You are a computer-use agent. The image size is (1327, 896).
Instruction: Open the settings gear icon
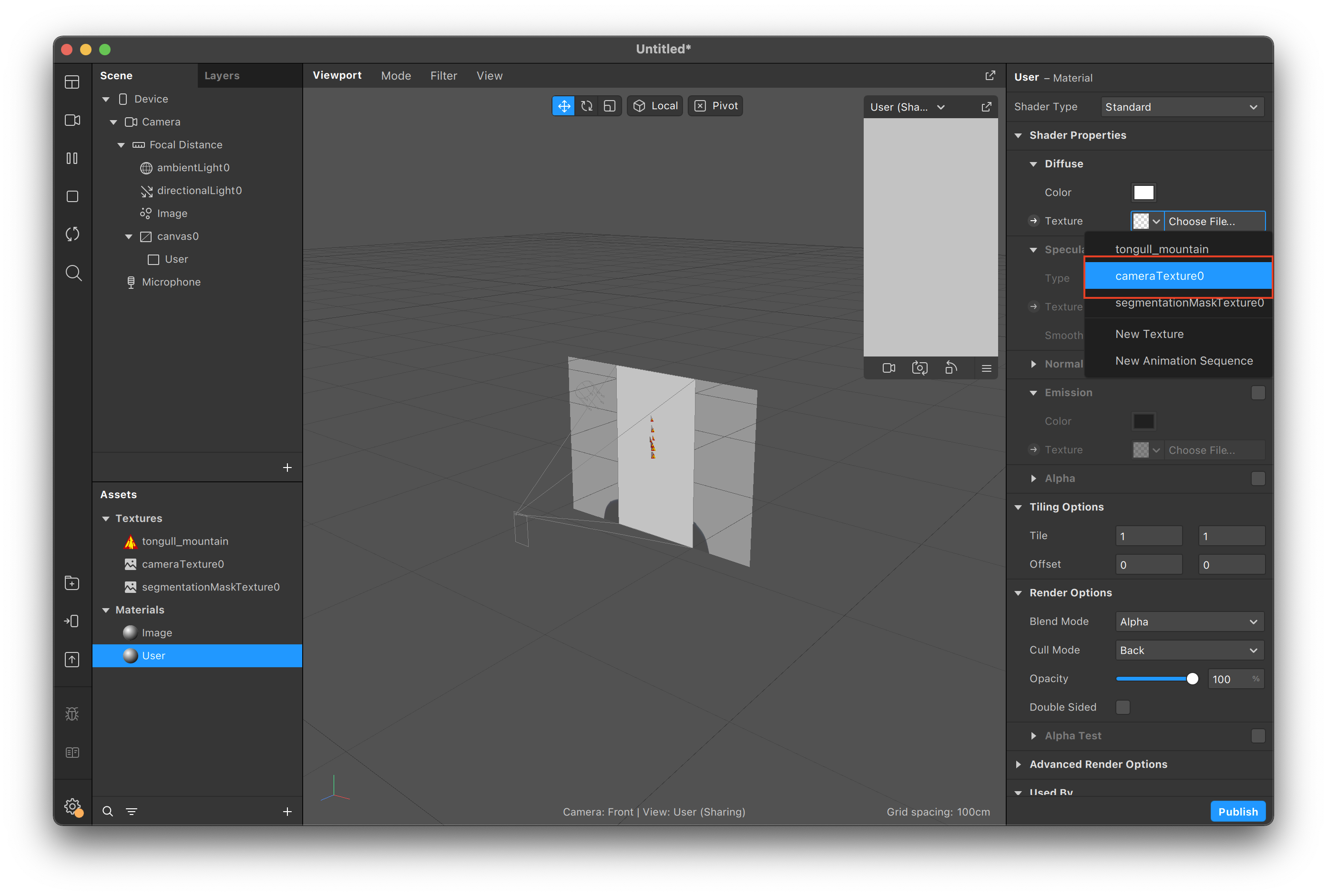[x=72, y=806]
